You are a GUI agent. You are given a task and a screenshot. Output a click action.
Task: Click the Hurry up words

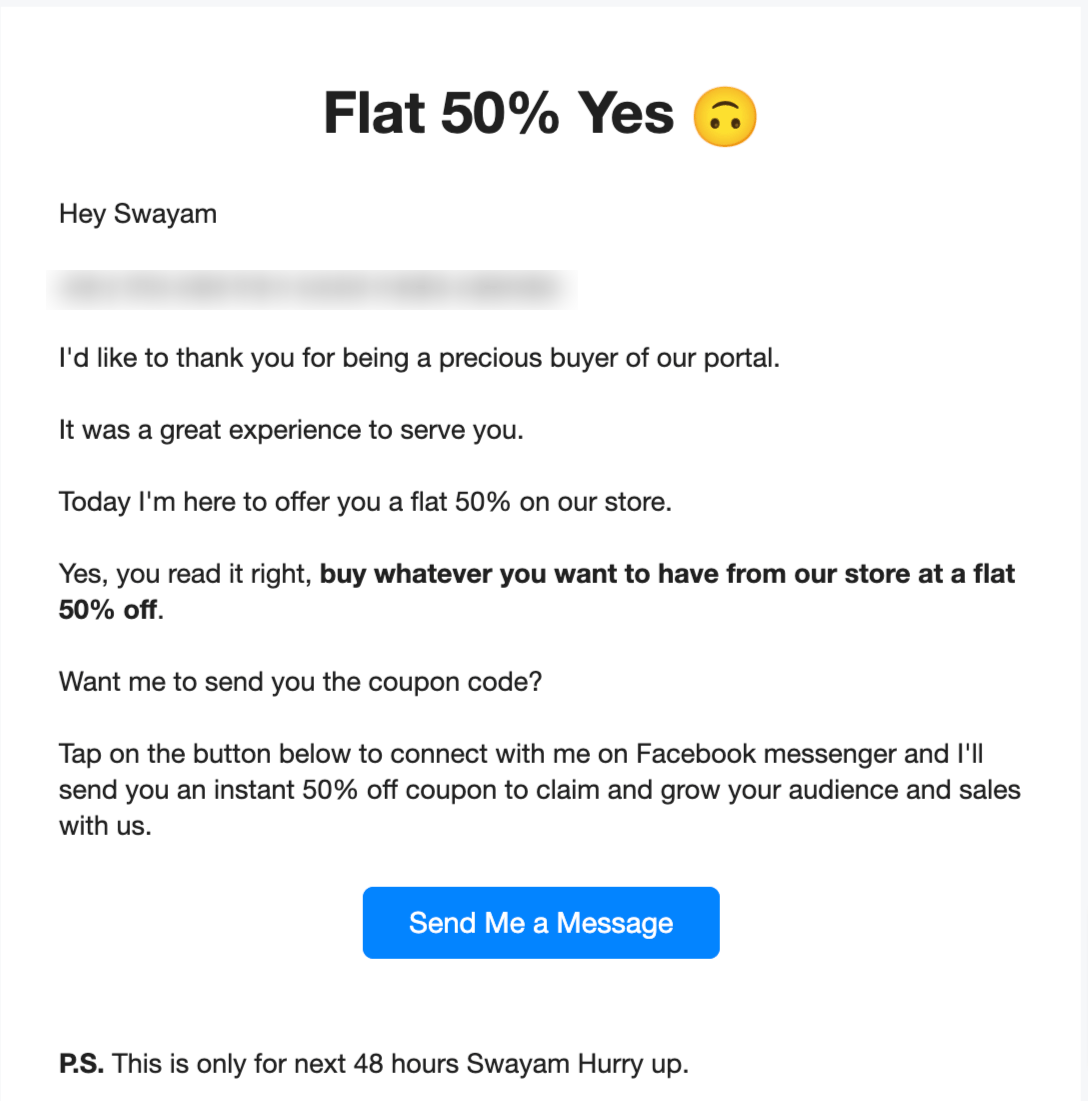click(633, 1064)
